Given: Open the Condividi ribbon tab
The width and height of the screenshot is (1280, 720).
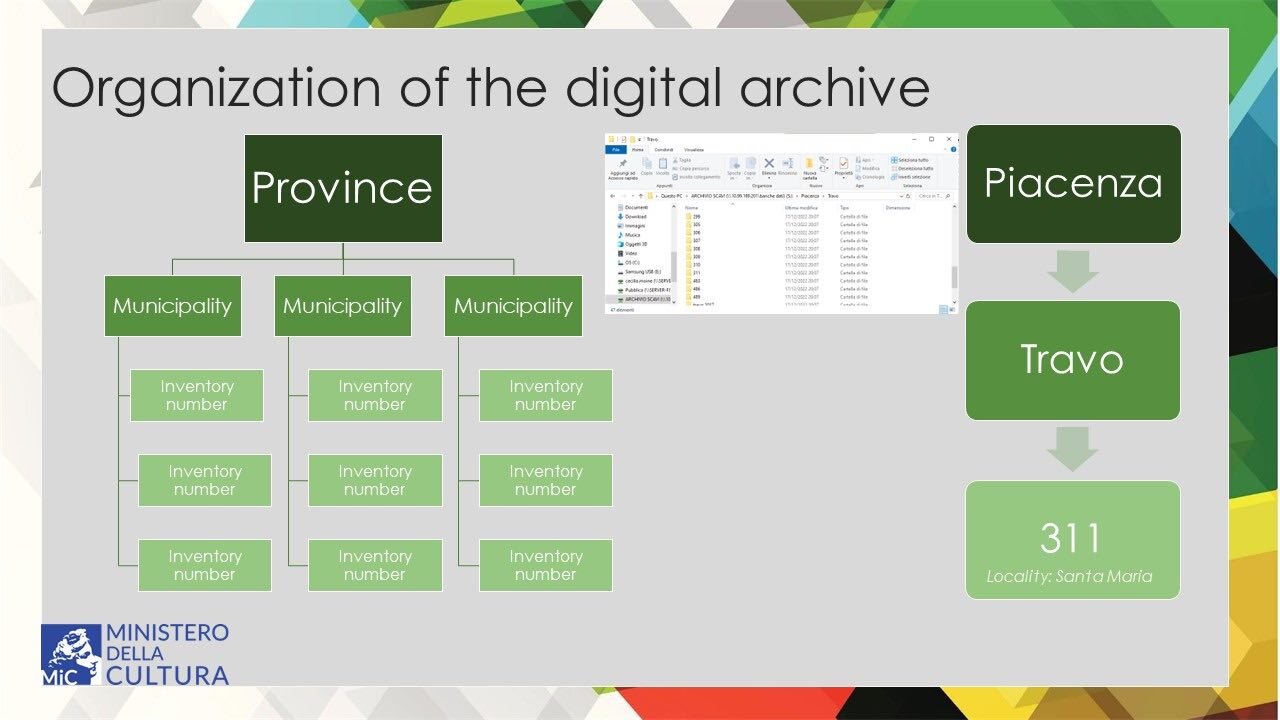Looking at the screenshot, I should (663, 149).
